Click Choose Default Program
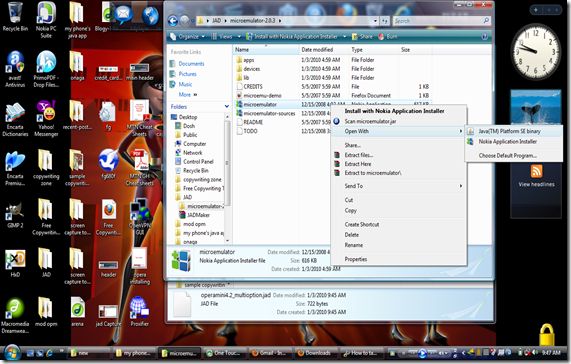Viewport: 571px width, 364px height. click(508, 155)
